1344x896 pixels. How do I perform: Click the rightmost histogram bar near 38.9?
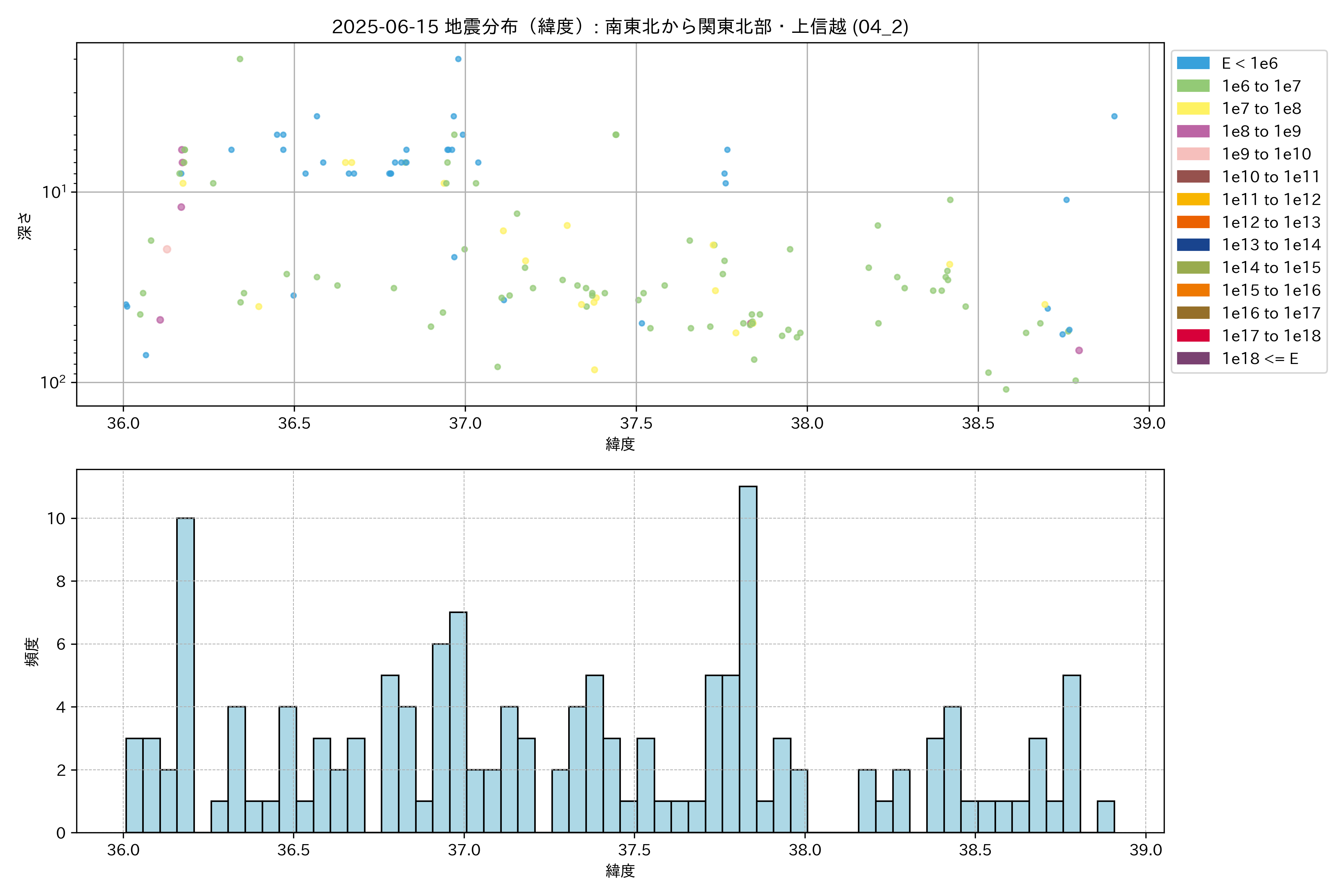1105,816
